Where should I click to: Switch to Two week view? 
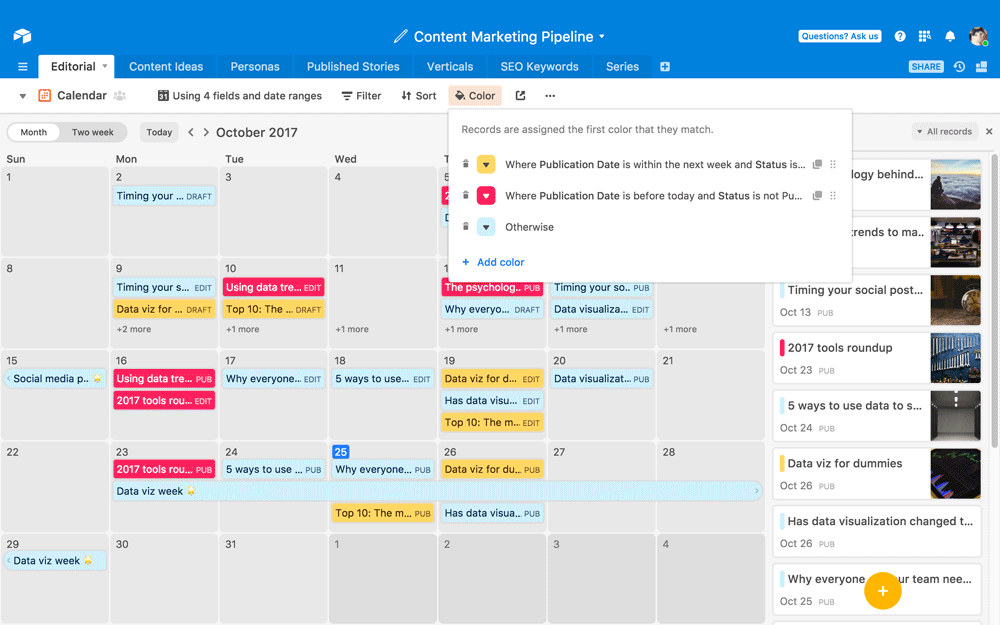click(92, 132)
